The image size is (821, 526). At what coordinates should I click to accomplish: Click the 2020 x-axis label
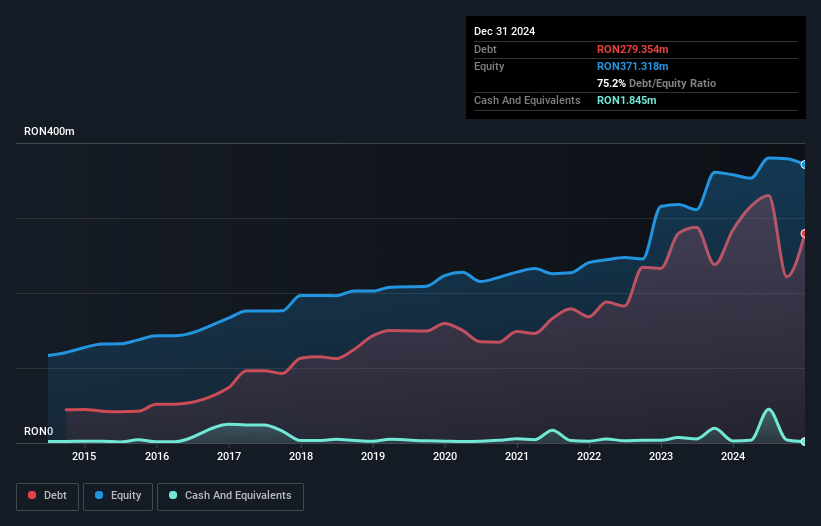click(x=445, y=456)
